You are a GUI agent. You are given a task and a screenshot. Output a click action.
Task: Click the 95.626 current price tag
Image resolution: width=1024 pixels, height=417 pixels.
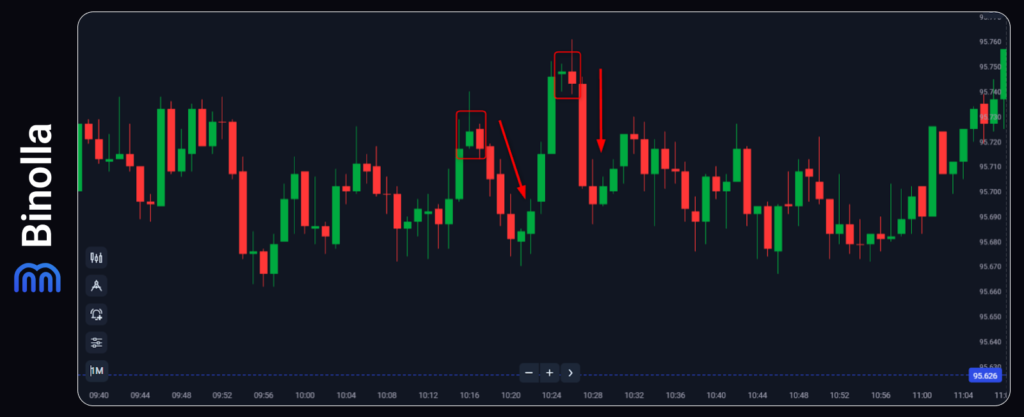(984, 376)
